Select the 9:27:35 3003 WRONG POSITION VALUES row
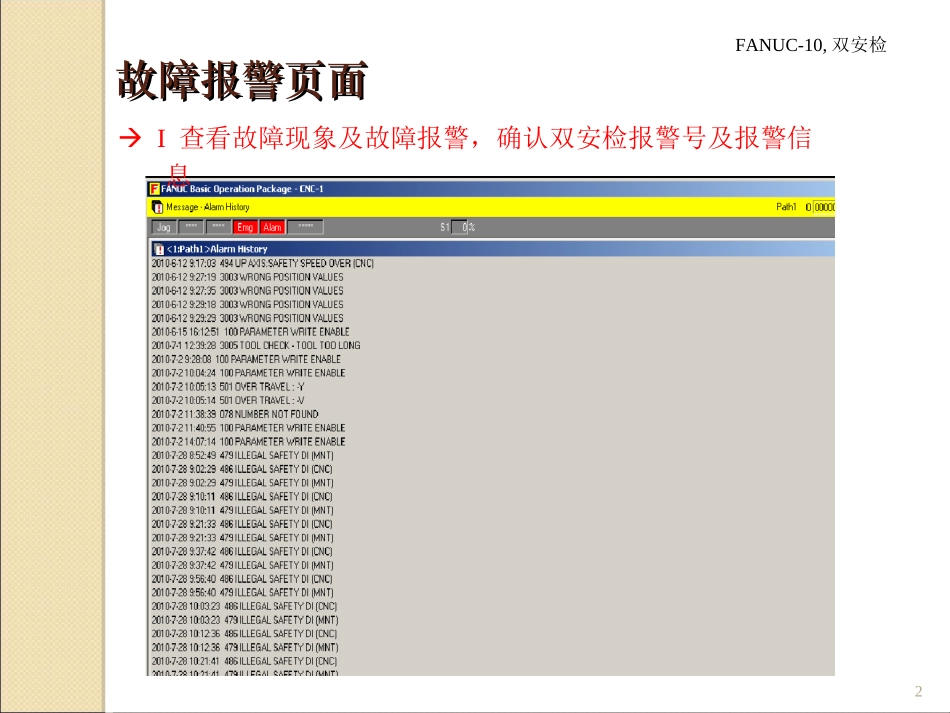Screen dimensions: 950x713 [247, 291]
